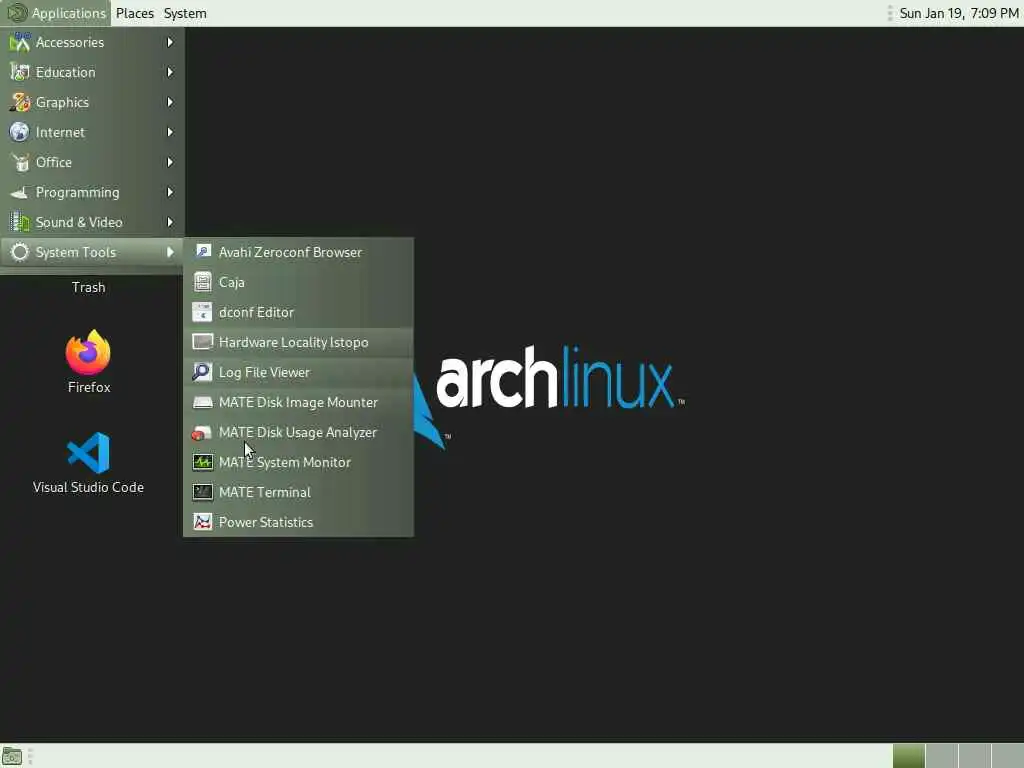Click the Hardware Locality lstopo icon

point(202,342)
